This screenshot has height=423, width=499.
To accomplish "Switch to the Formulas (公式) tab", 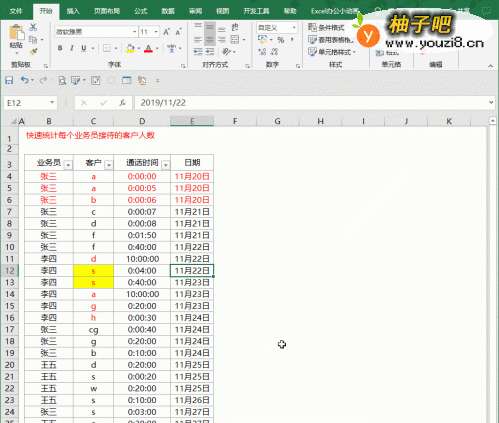I will (141, 11).
